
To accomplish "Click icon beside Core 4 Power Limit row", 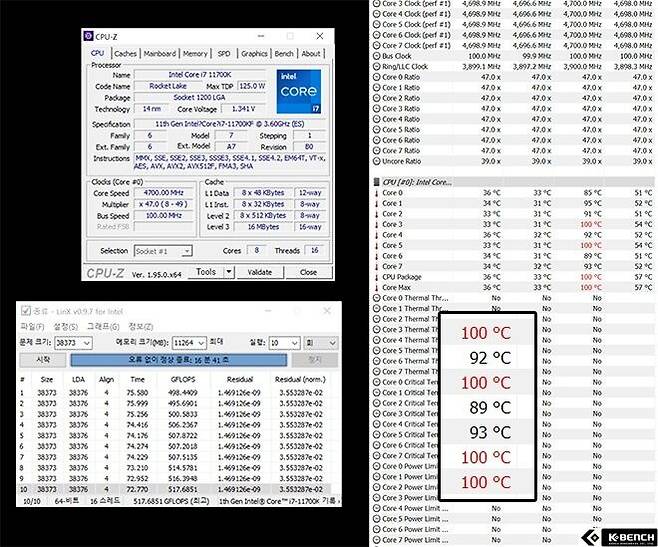I will point(376,508).
